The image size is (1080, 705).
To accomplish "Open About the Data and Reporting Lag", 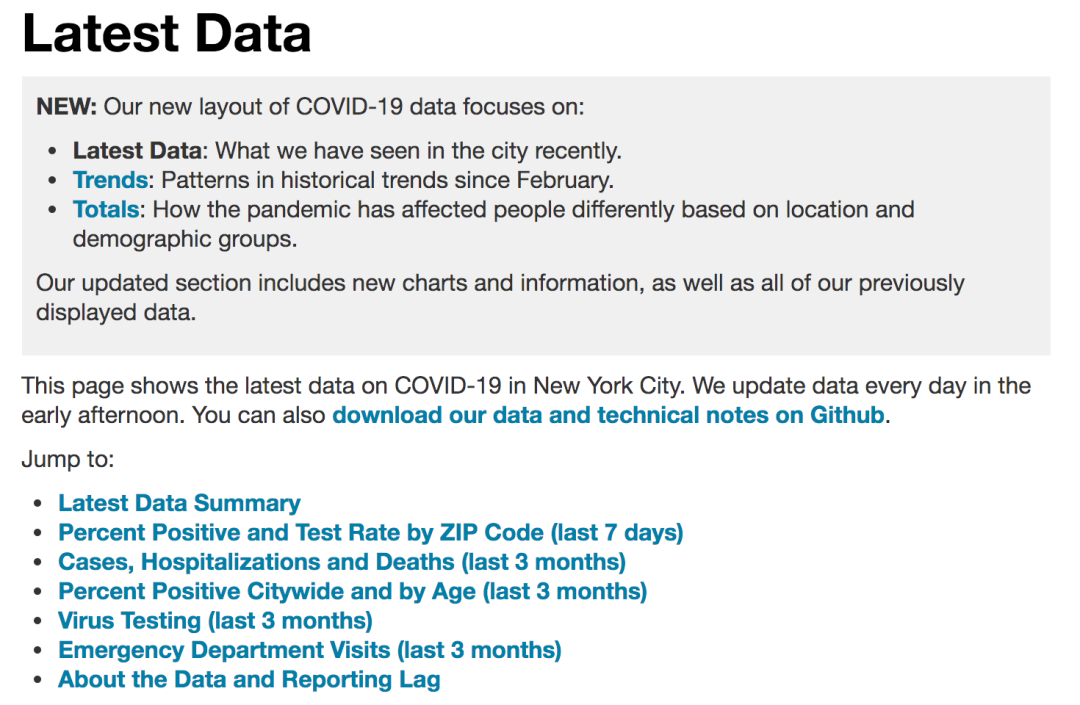I will (249, 680).
